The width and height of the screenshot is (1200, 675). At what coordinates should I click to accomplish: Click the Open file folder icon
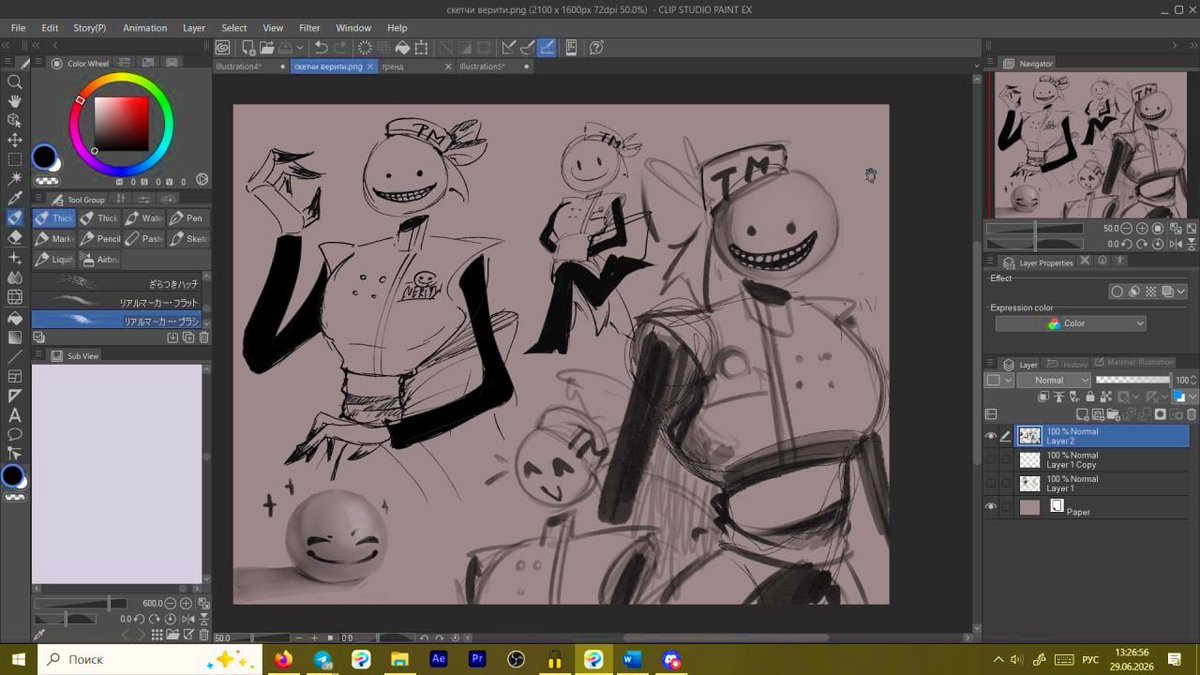[x=267, y=47]
